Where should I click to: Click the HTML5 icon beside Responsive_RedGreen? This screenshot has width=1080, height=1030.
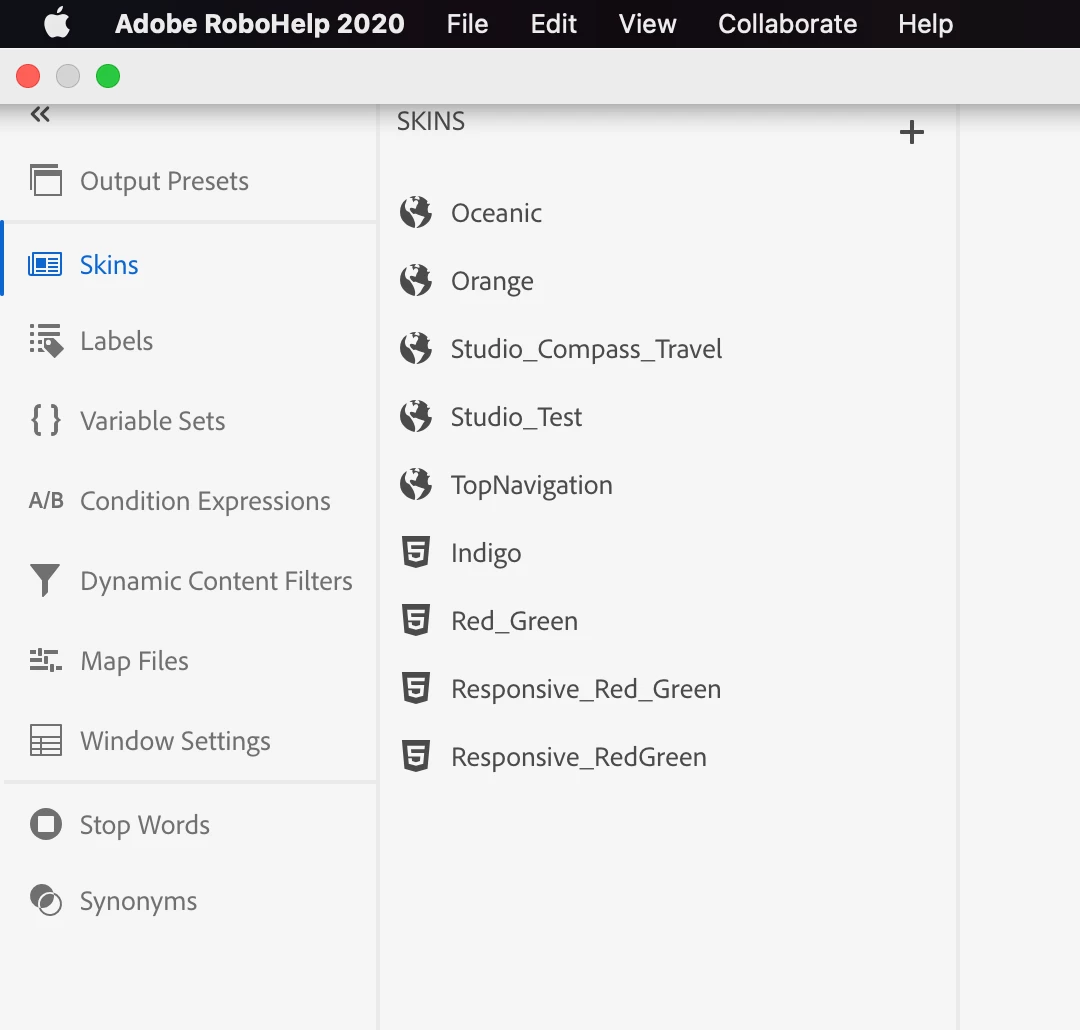416,756
